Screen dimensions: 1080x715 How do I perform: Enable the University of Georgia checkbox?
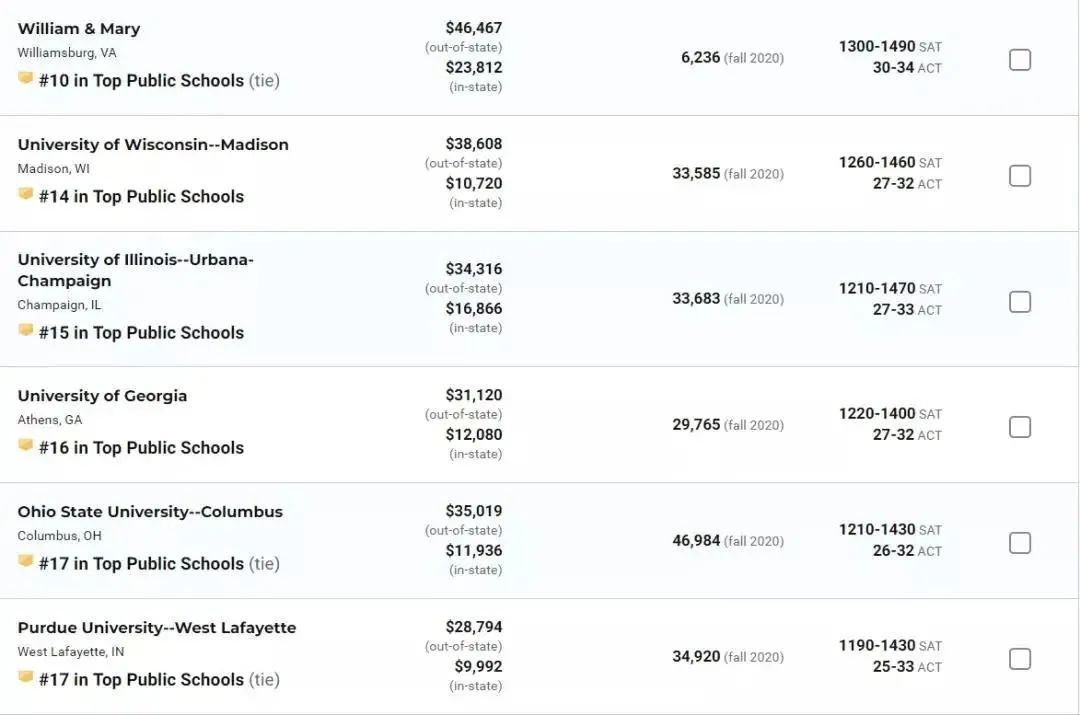pyautogui.click(x=1019, y=427)
